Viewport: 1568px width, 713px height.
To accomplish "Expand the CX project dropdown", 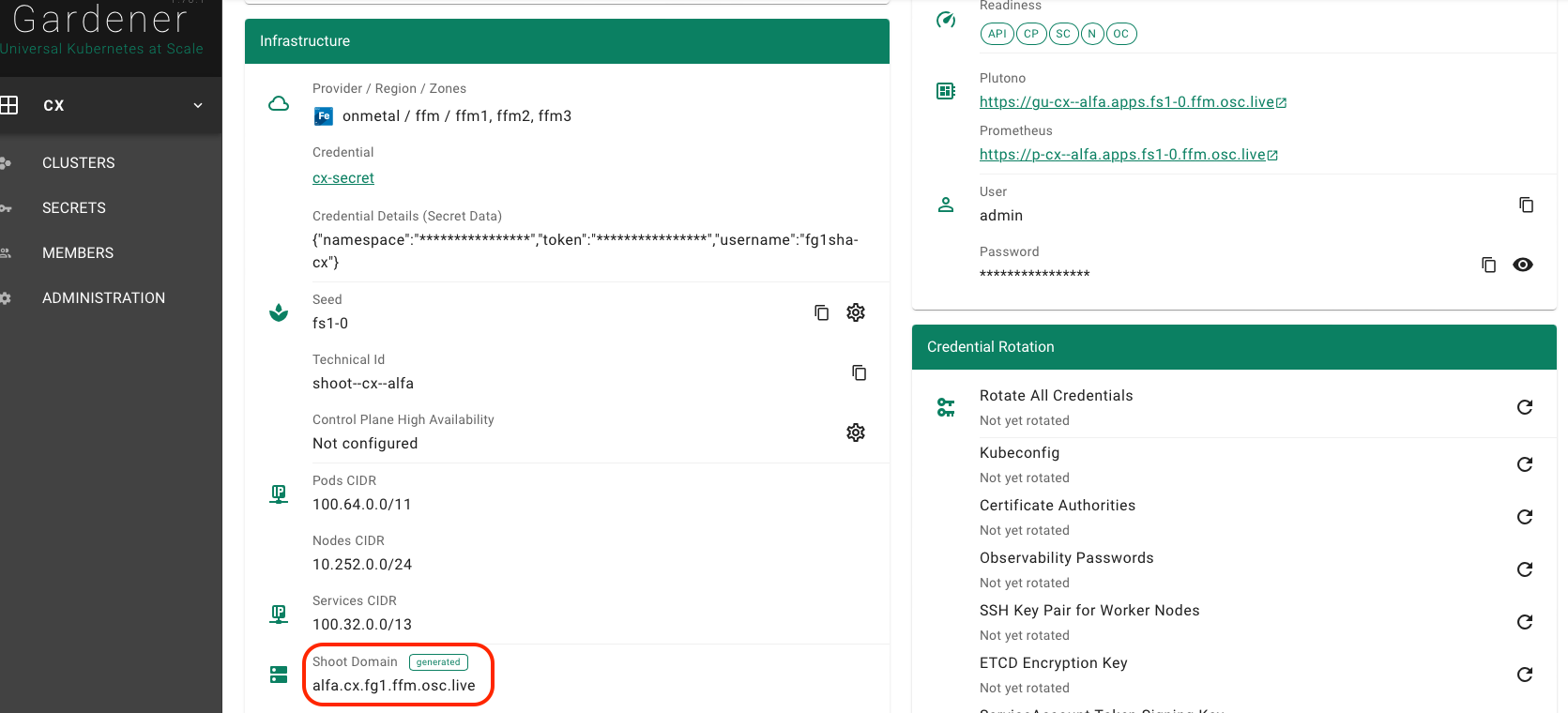I will pyautogui.click(x=198, y=105).
